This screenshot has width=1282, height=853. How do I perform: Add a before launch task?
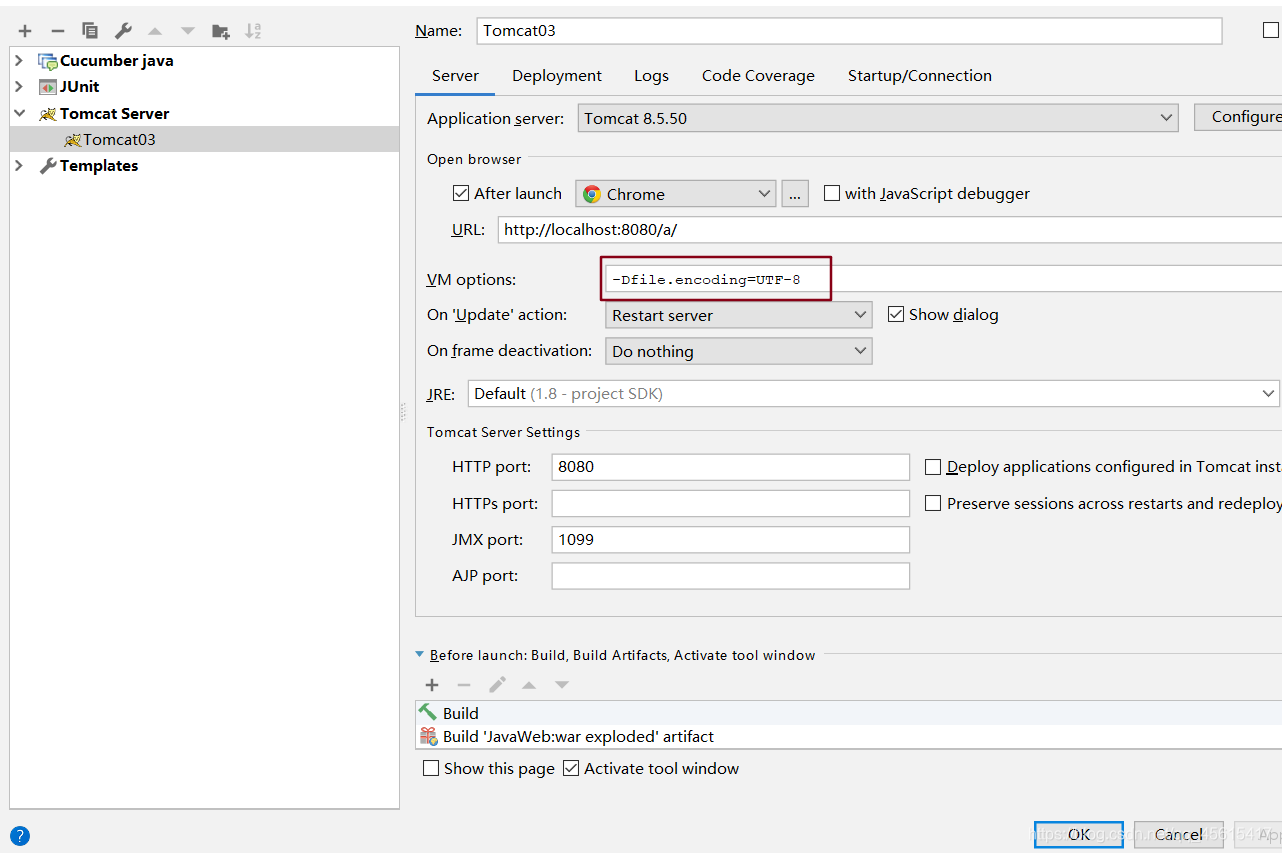coord(432,685)
